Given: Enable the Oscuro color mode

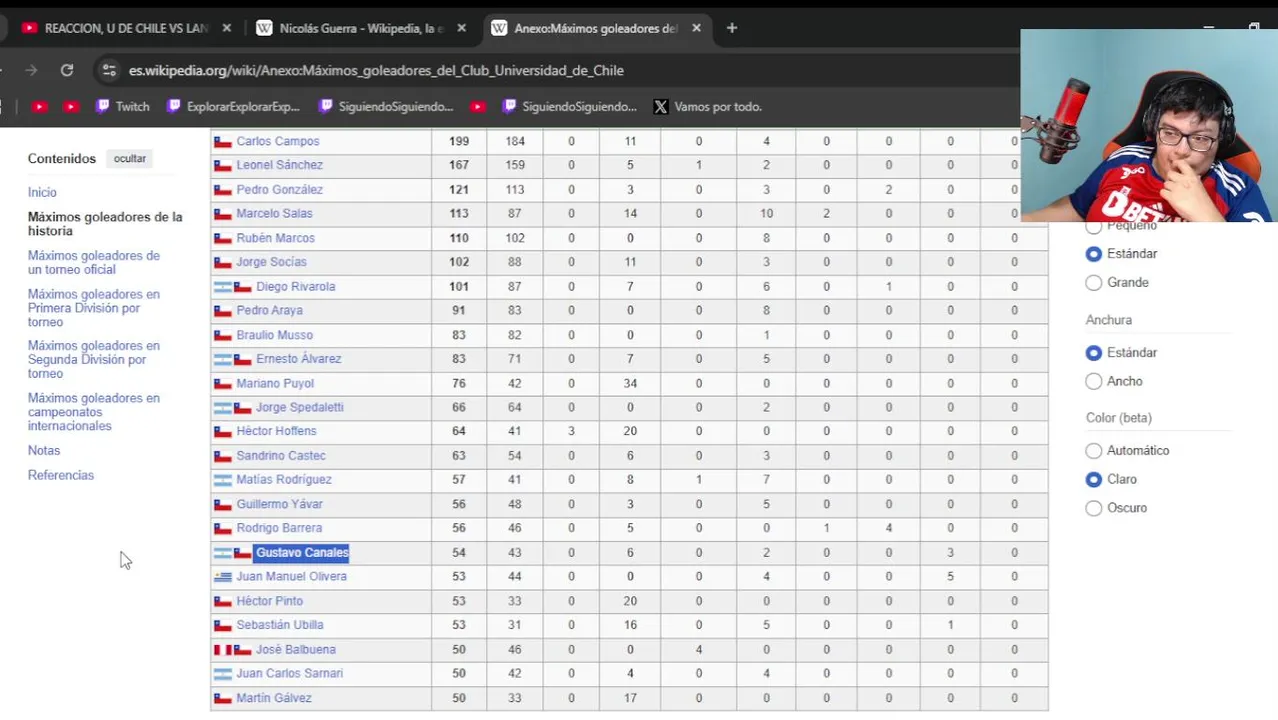Looking at the screenshot, I should click(x=1094, y=508).
